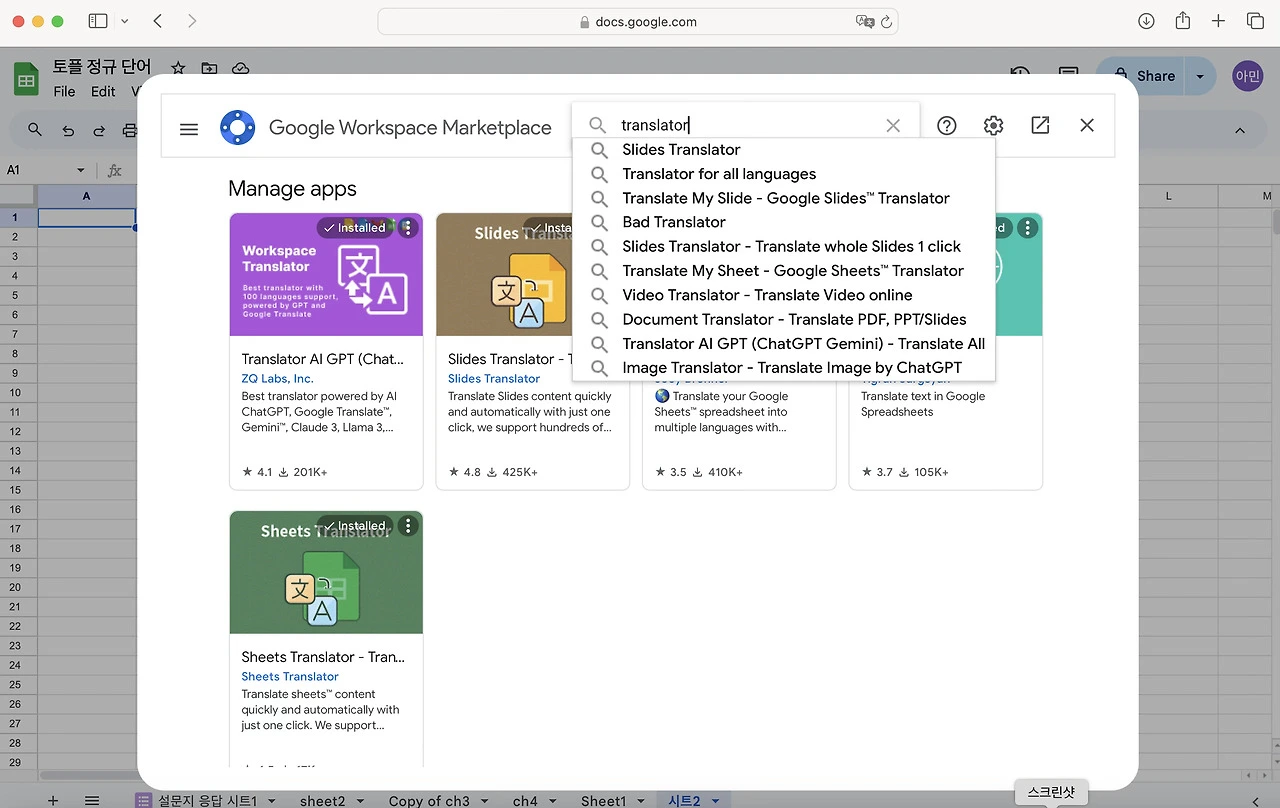Open the File menu
This screenshot has width=1280, height=808.
(x=64, y=91)
